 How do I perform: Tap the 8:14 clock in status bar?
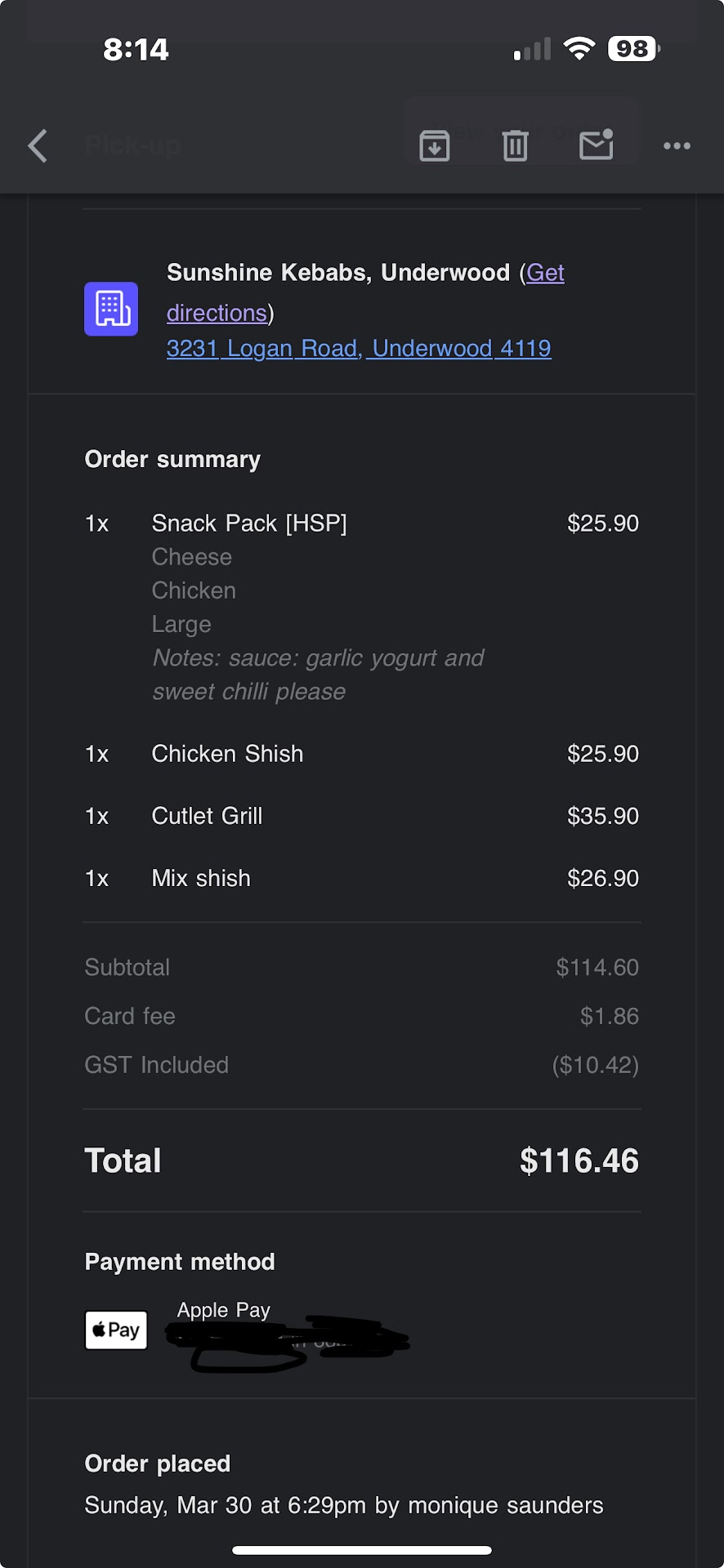(x=136, y=50)
